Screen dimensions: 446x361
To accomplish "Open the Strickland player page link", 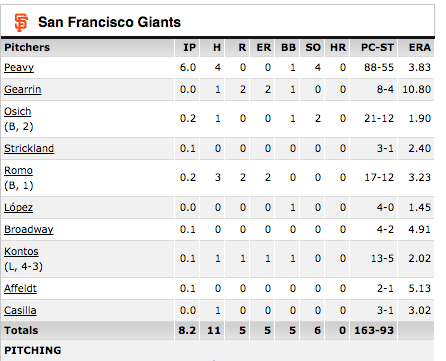I will coord(29,148).
